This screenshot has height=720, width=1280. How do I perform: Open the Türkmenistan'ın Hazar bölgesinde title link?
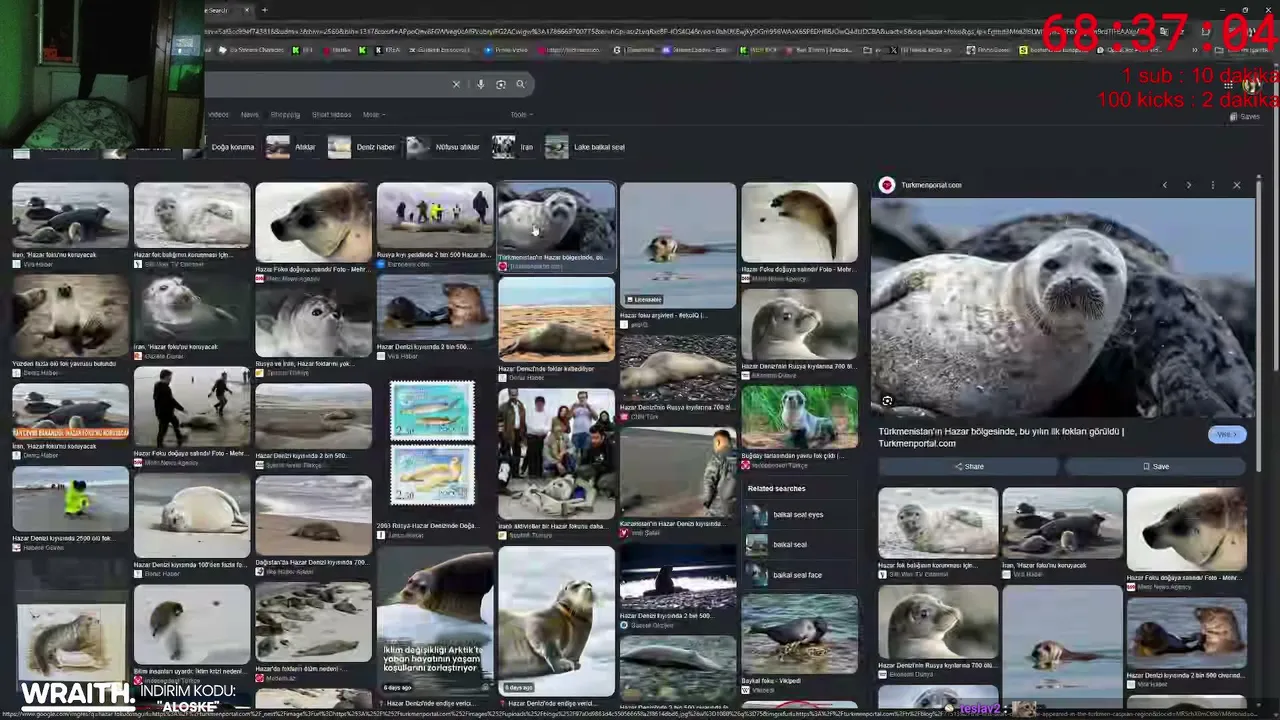point(1001,437)
